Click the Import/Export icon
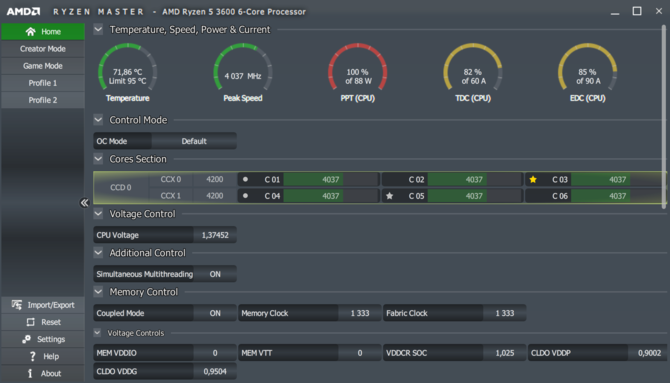Viewport: 670px width, 383px height. [17, 305]
